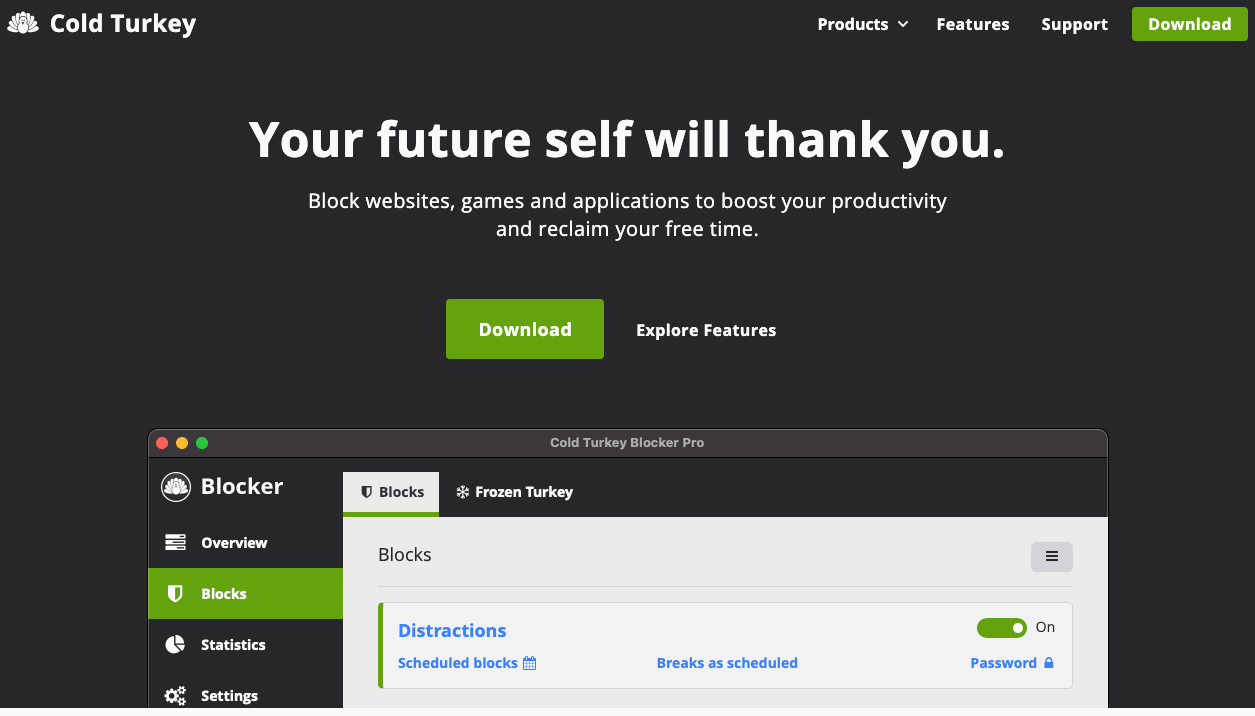Click the Blocks shield icon in sidebar
This screenshot has width=1255, height=716.
point(175,594)
